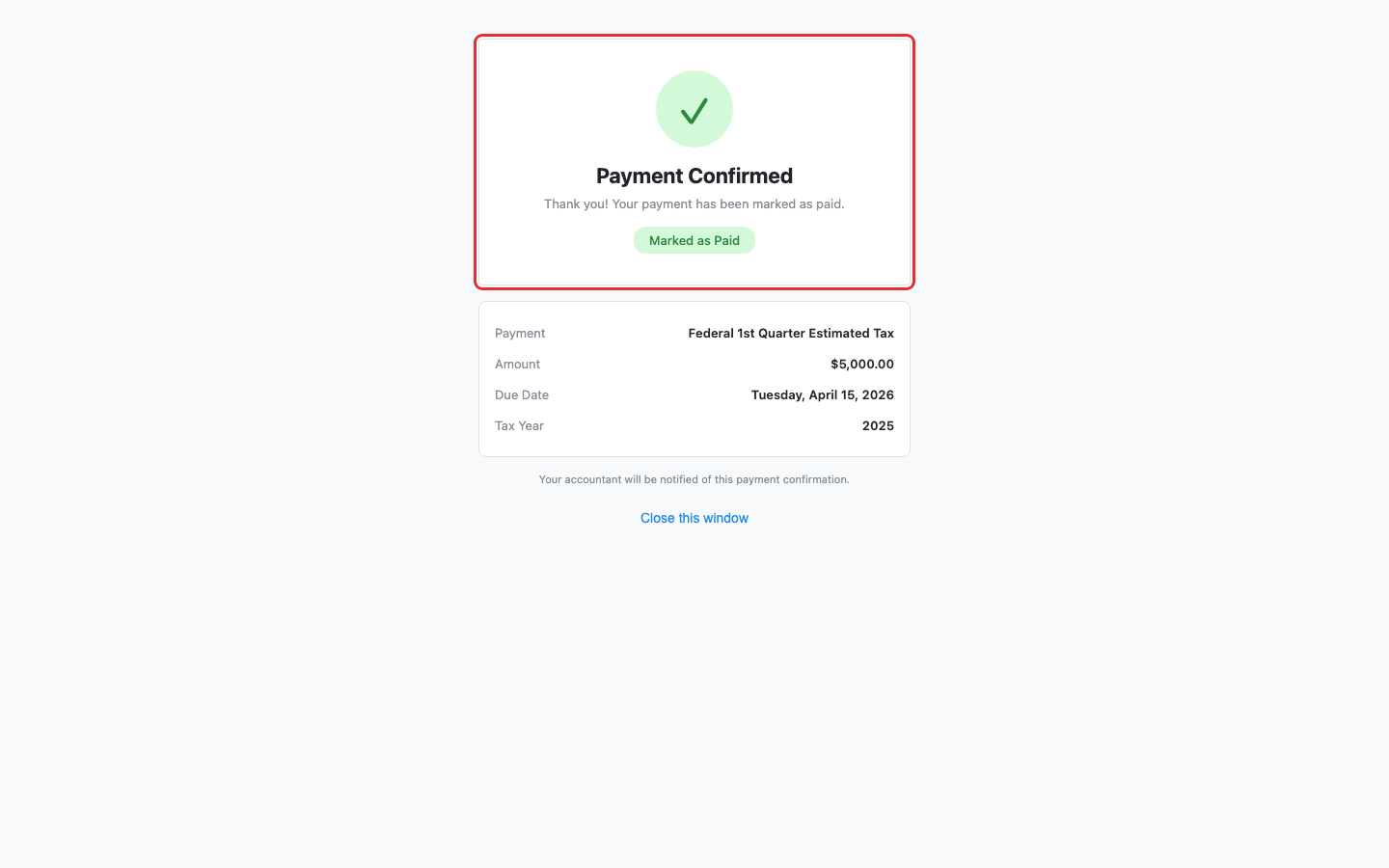
Task: Select the Federal 1st Quarter Estimated Tax value
Action: click(x=791, y=333)
